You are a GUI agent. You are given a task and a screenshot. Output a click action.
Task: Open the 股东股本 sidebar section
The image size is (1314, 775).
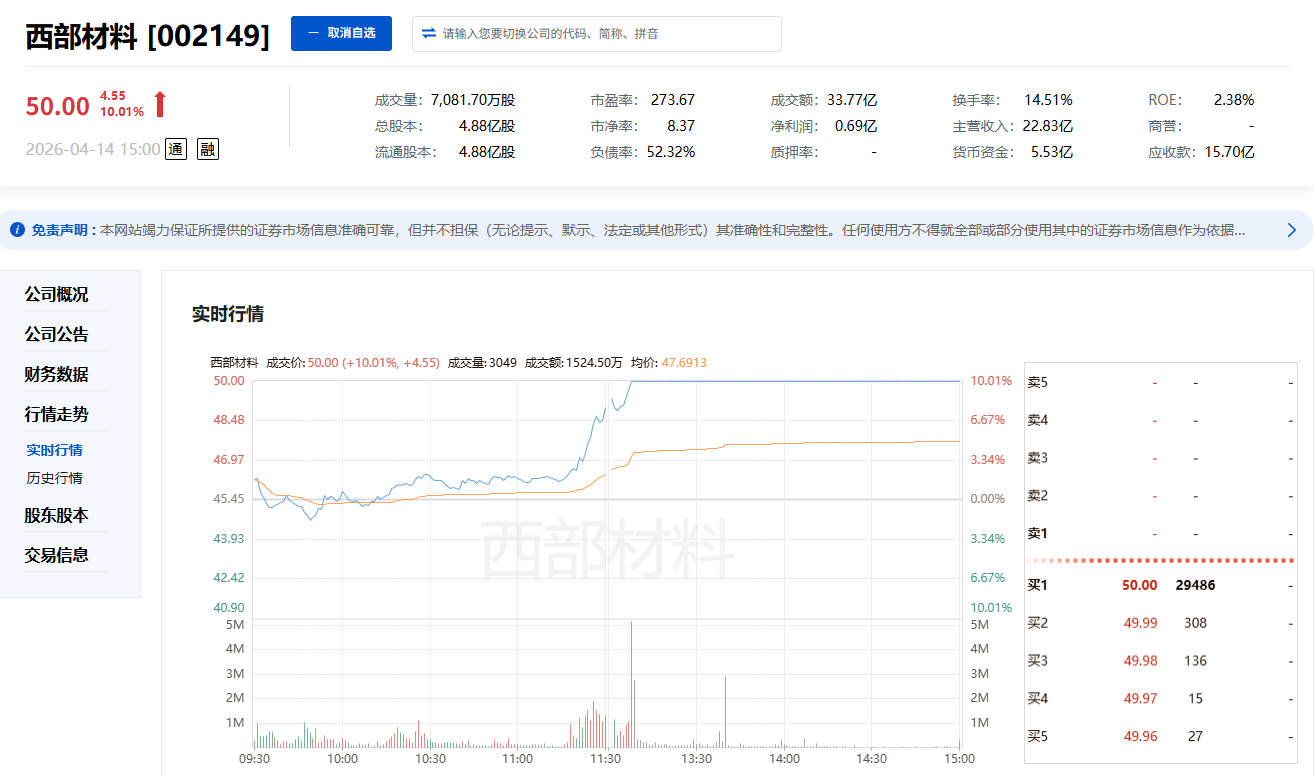pos(57,515)
